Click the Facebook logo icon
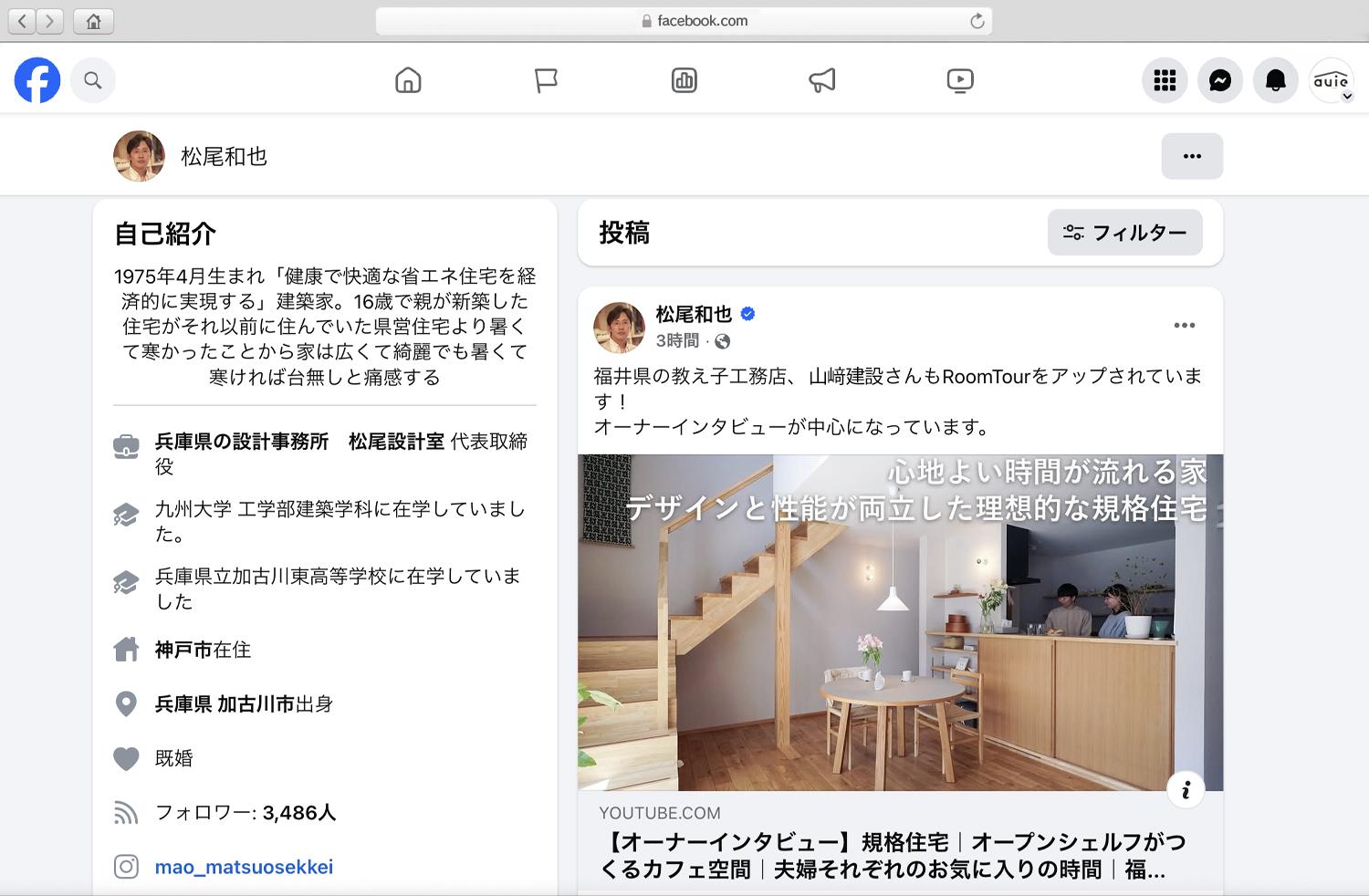This screenshot has height=896, width=1369. pyautogui.click(x=37, y=80)
